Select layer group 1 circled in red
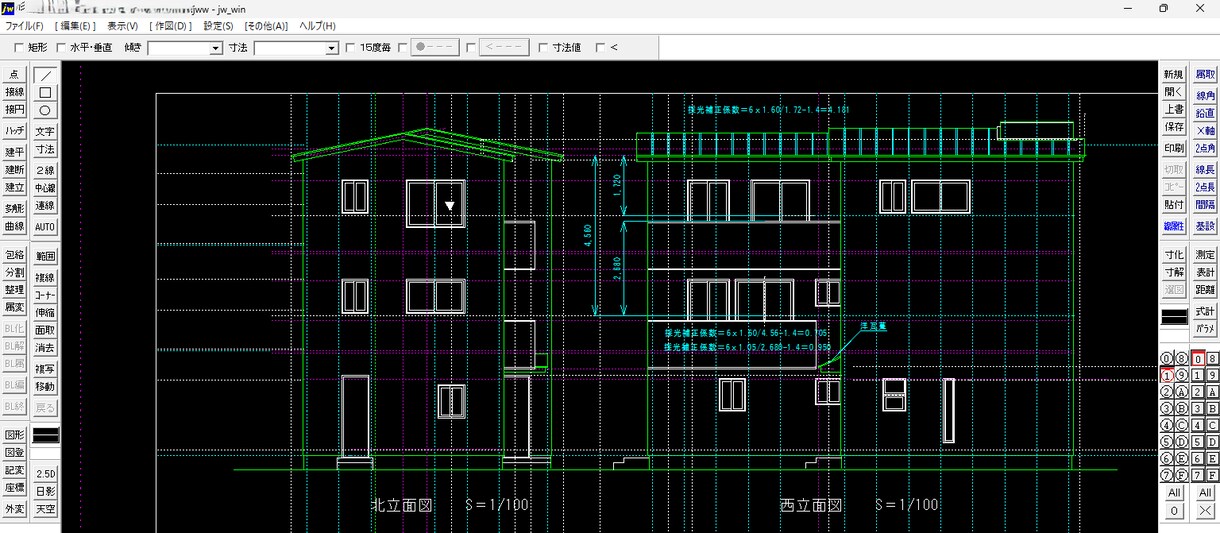 tap(1166, 375)
